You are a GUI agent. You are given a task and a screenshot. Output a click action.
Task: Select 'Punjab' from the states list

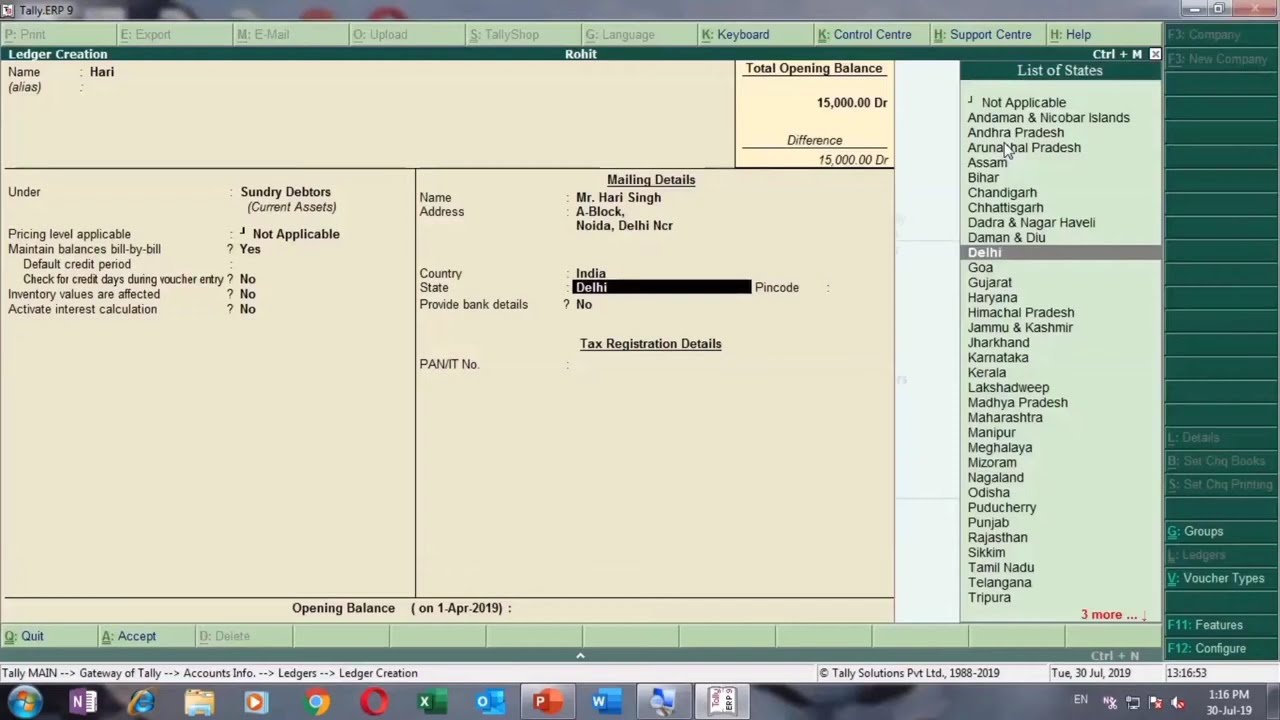(x=988, y=522)
